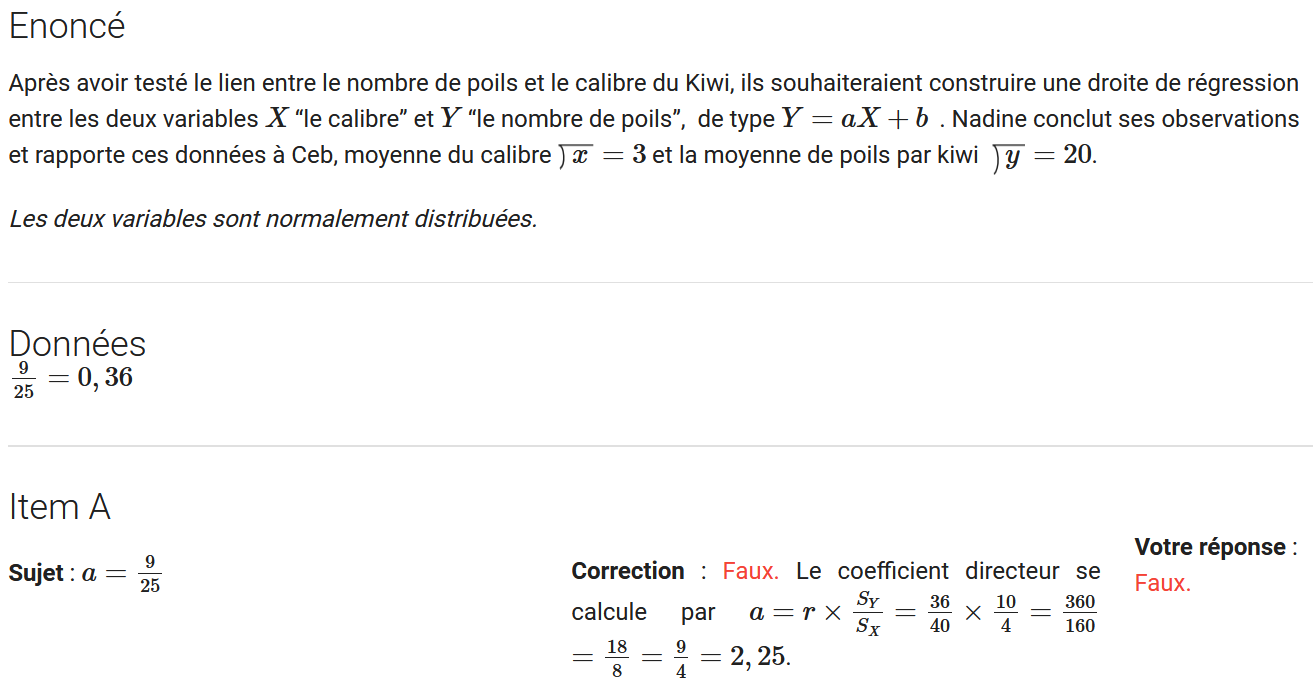Click the fraction 360/160 in the correction
Viewport: 1313px width, 695px height.
tap(1079, 614)
